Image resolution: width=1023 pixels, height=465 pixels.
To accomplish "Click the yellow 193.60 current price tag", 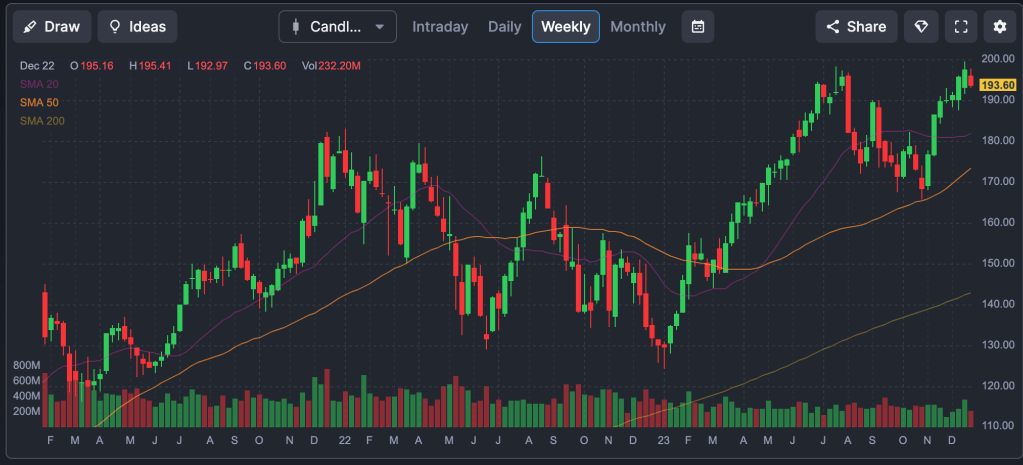I will [997, 85].
